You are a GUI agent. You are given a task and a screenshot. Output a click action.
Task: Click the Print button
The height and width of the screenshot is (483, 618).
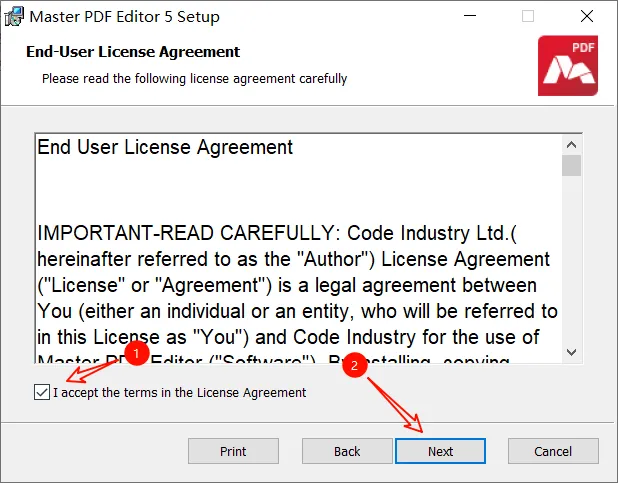[233, 451]
